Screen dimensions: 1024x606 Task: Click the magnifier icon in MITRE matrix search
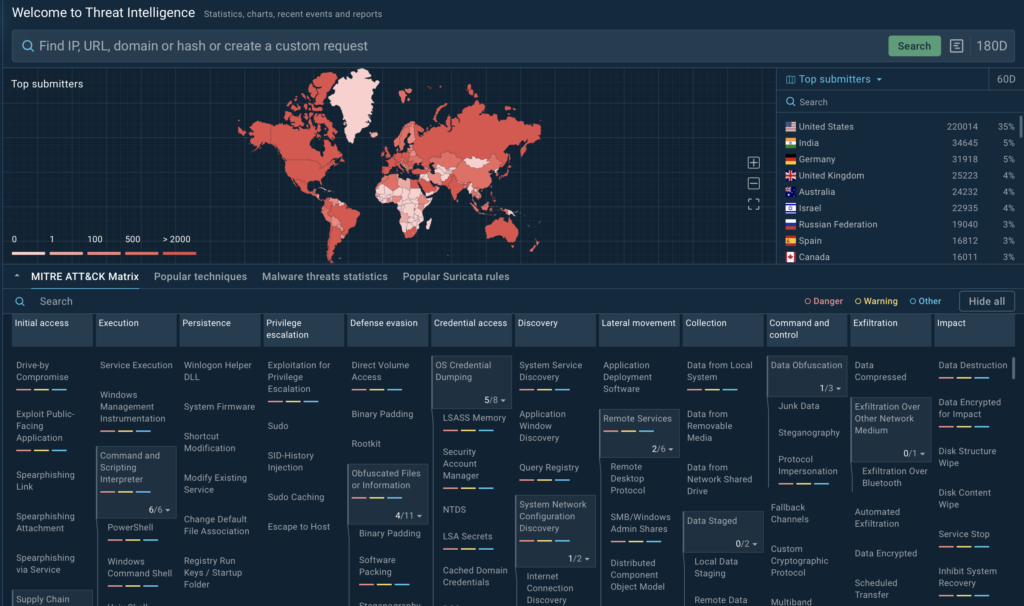(x=20, y=301)
